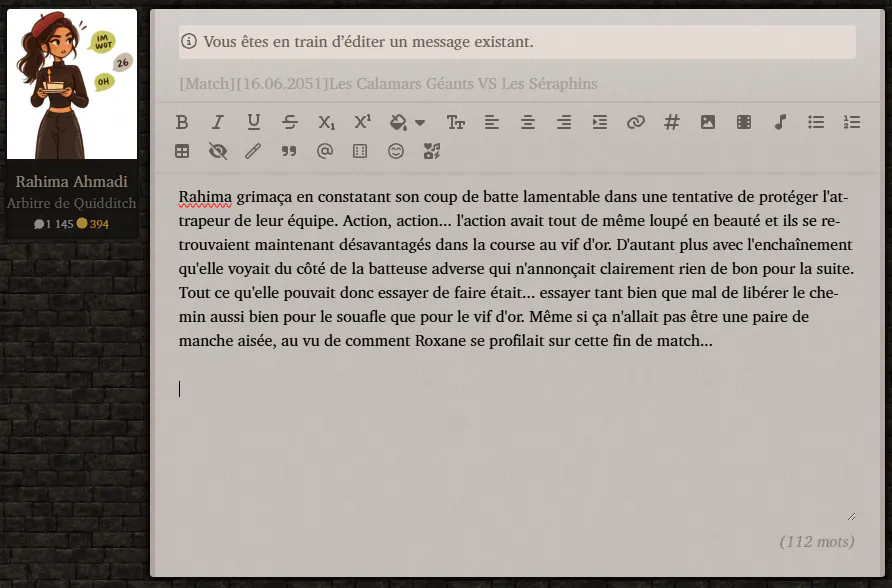Image resolution: width=892 pixels, height=588 pixels.
Task: Click the misspelled word Rahima in text
Action: click(205, 197)
